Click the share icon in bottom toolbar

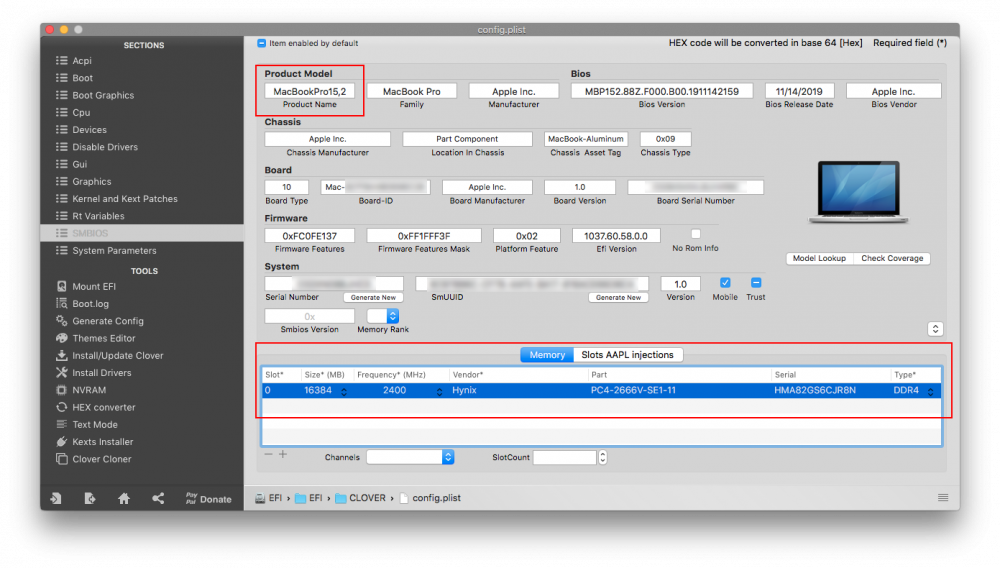pyautogui.click(x=158, y=499)
